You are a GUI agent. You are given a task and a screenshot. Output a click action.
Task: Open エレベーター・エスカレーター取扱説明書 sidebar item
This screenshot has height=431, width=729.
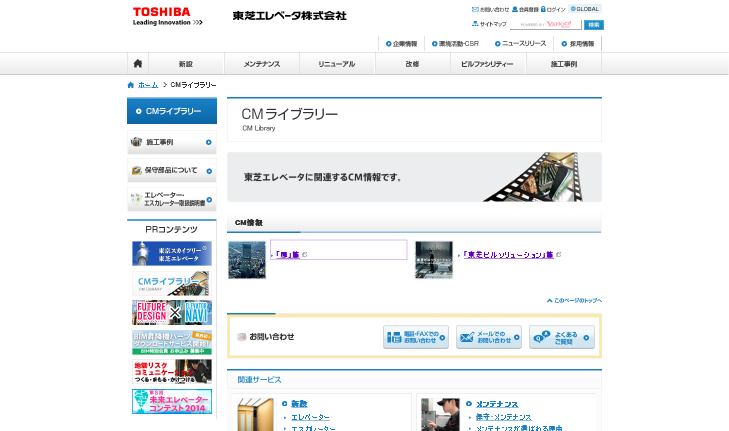(x=172, y=199)
